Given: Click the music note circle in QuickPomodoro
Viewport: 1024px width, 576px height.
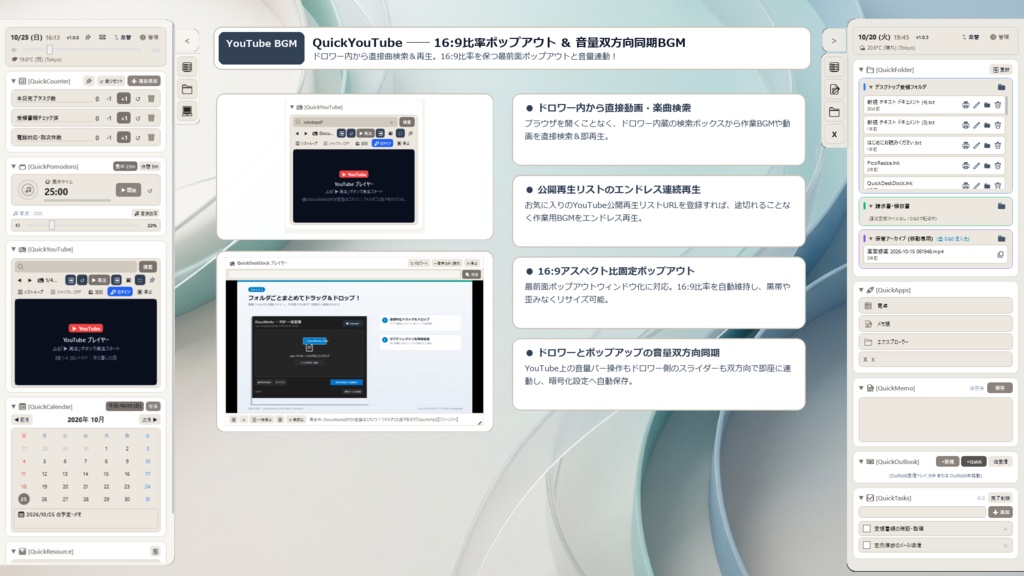Looking at the screenshot, I should click(27, 190).
